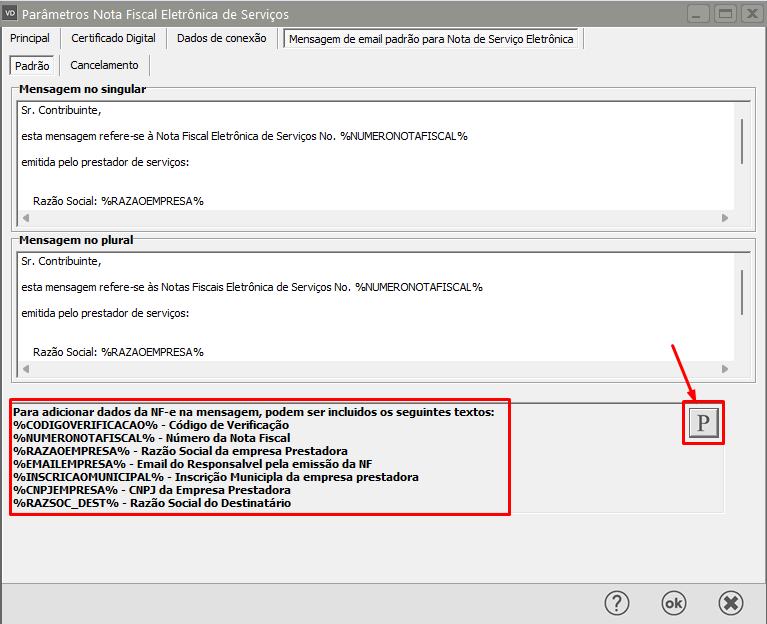The image size is (767, 624).
Task: Select the Mensagem de email padrão tab
Action: (x=431, y=39)
